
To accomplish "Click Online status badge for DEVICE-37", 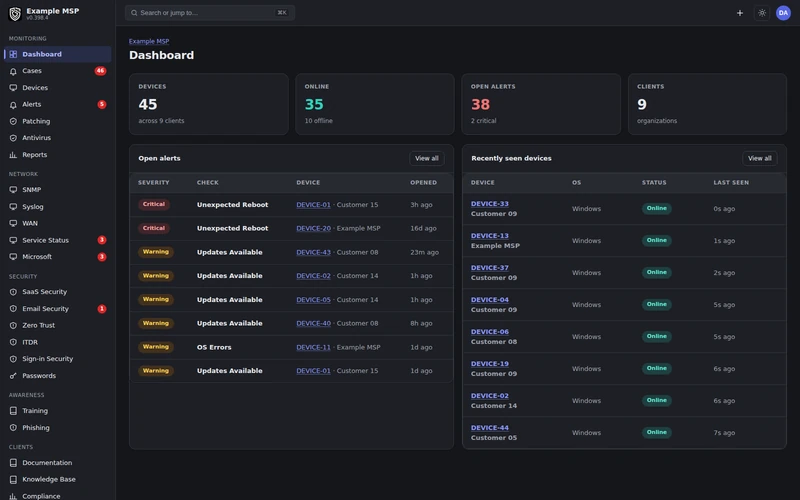I will pyautogui.click(x=657, y=272).
